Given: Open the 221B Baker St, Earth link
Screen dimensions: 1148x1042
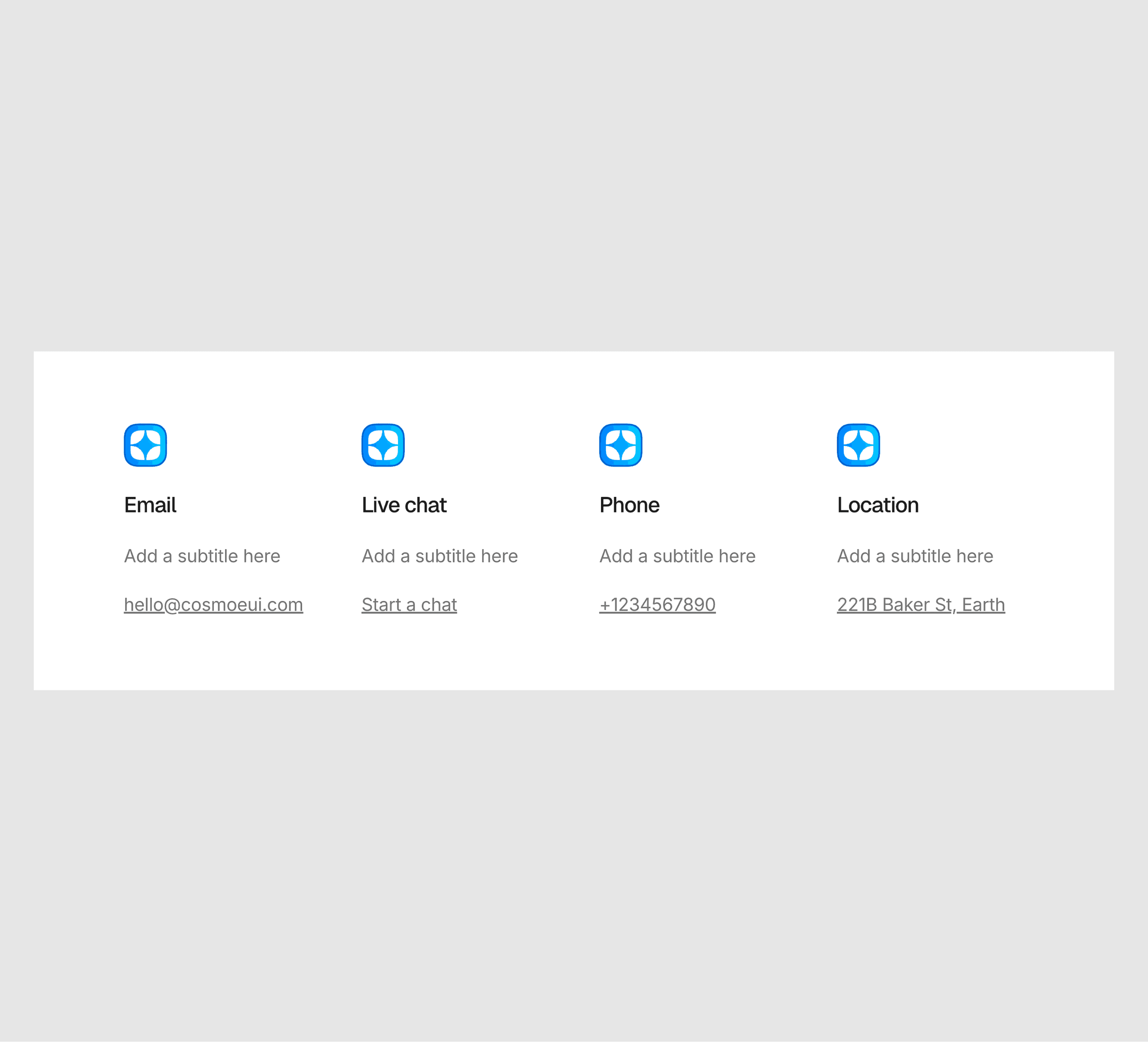Looking at the screenshot, I should 921,605.
